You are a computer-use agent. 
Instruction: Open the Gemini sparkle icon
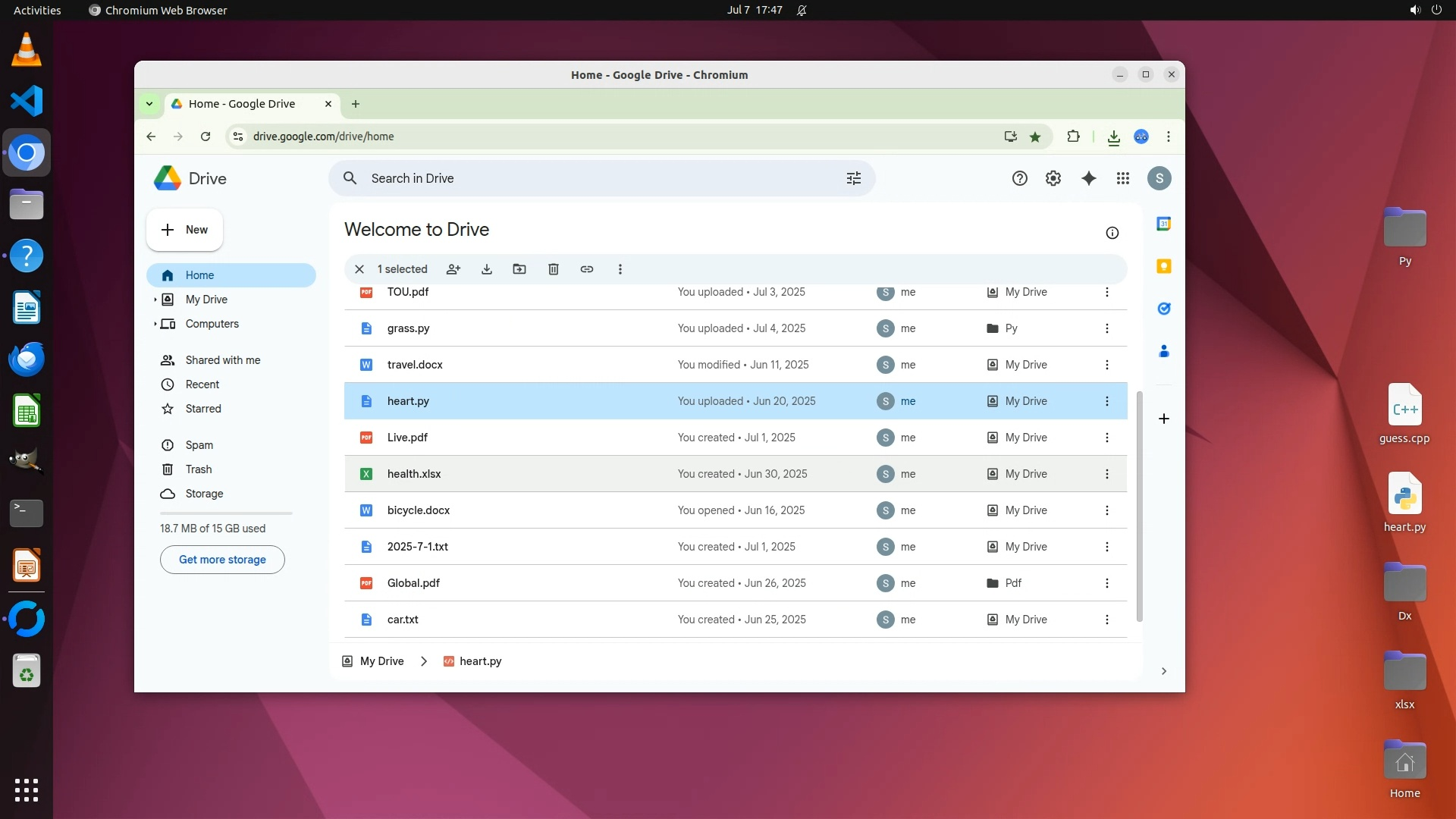tap(1089, 178)
